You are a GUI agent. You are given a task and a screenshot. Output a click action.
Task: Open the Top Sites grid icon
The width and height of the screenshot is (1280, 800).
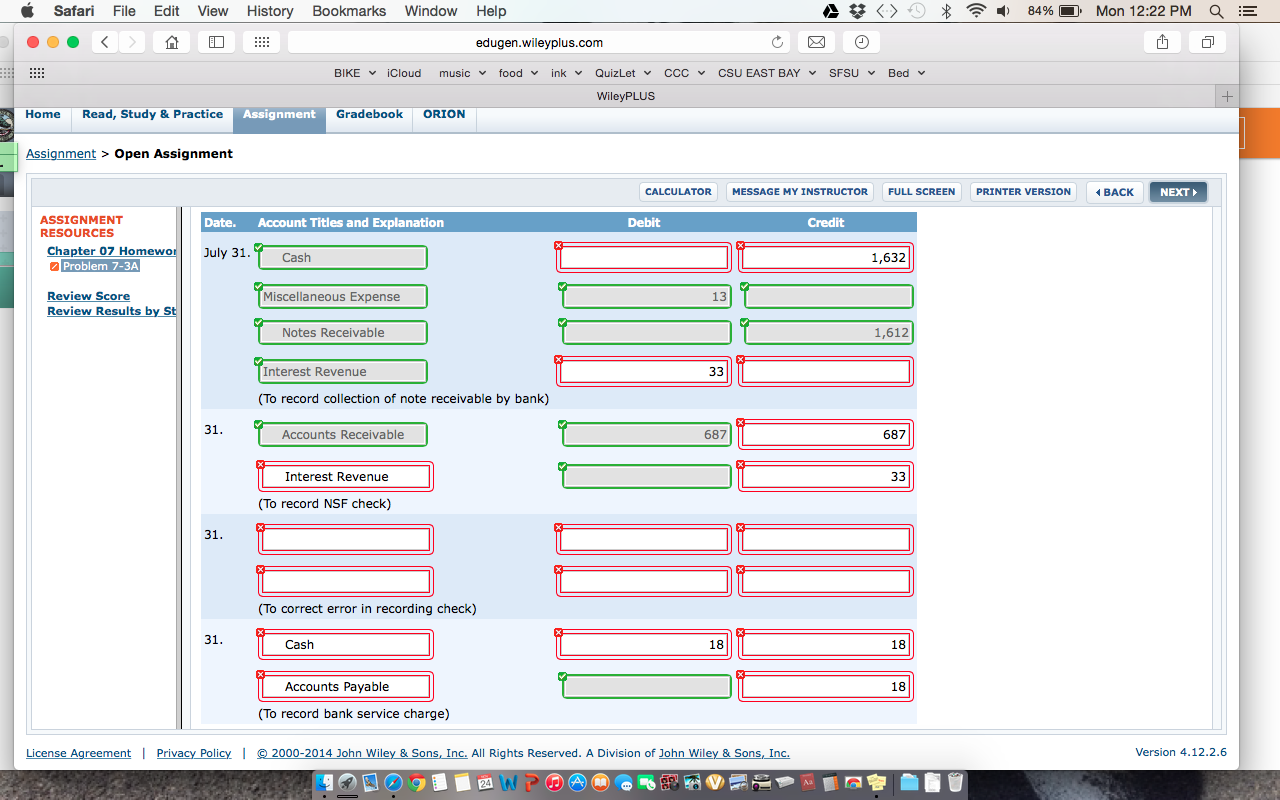261,42
